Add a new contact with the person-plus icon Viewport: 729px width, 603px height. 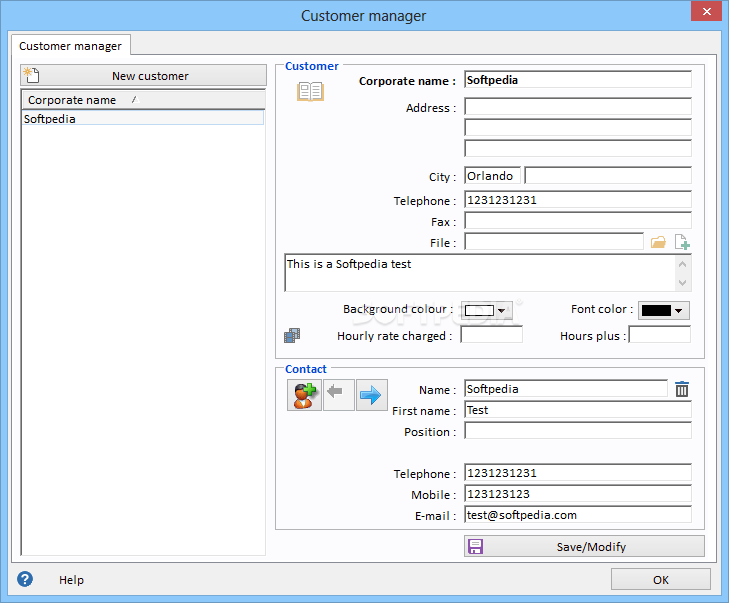[x=304, y=395]
